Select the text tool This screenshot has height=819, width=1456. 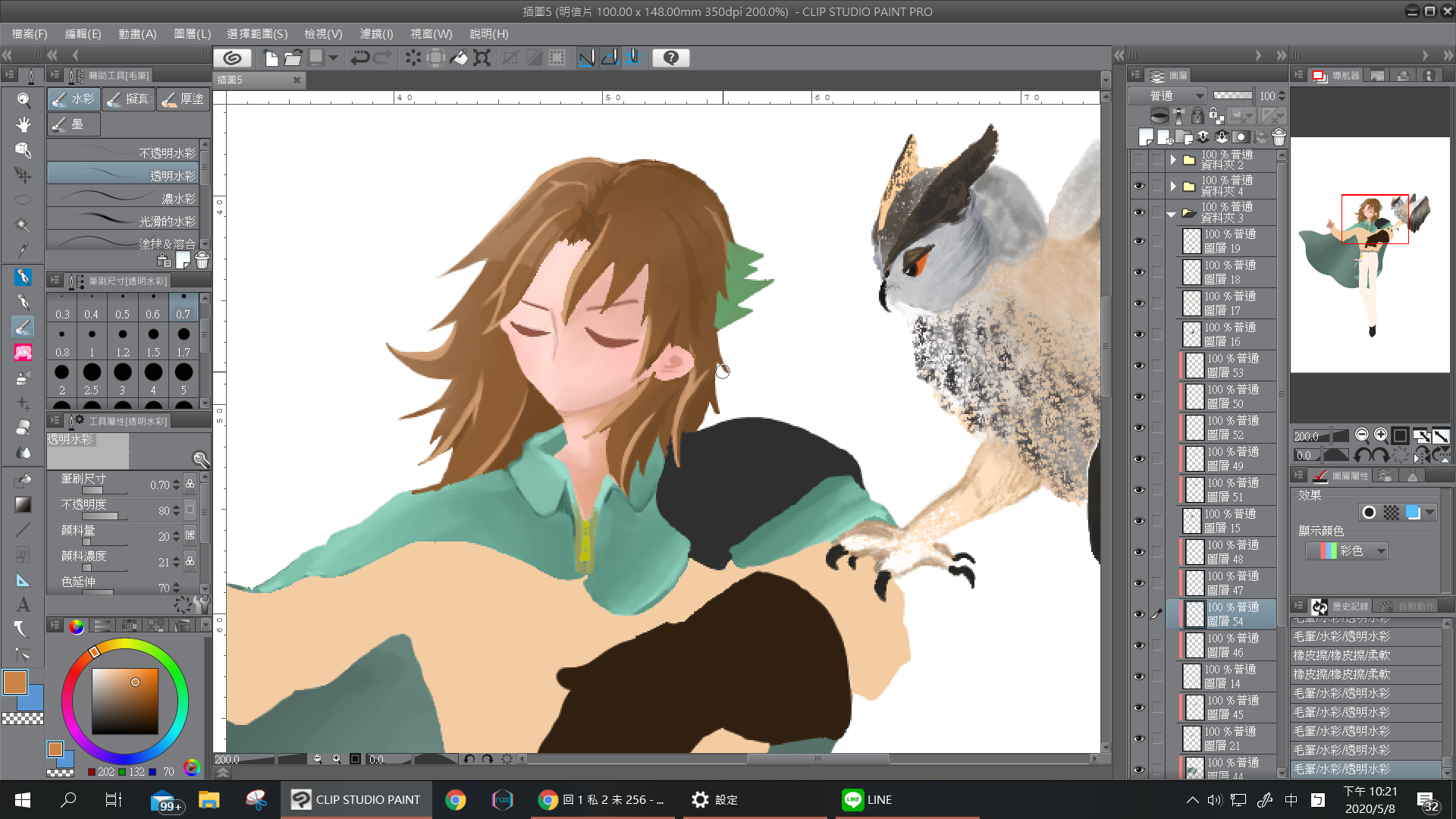(24, 604)
